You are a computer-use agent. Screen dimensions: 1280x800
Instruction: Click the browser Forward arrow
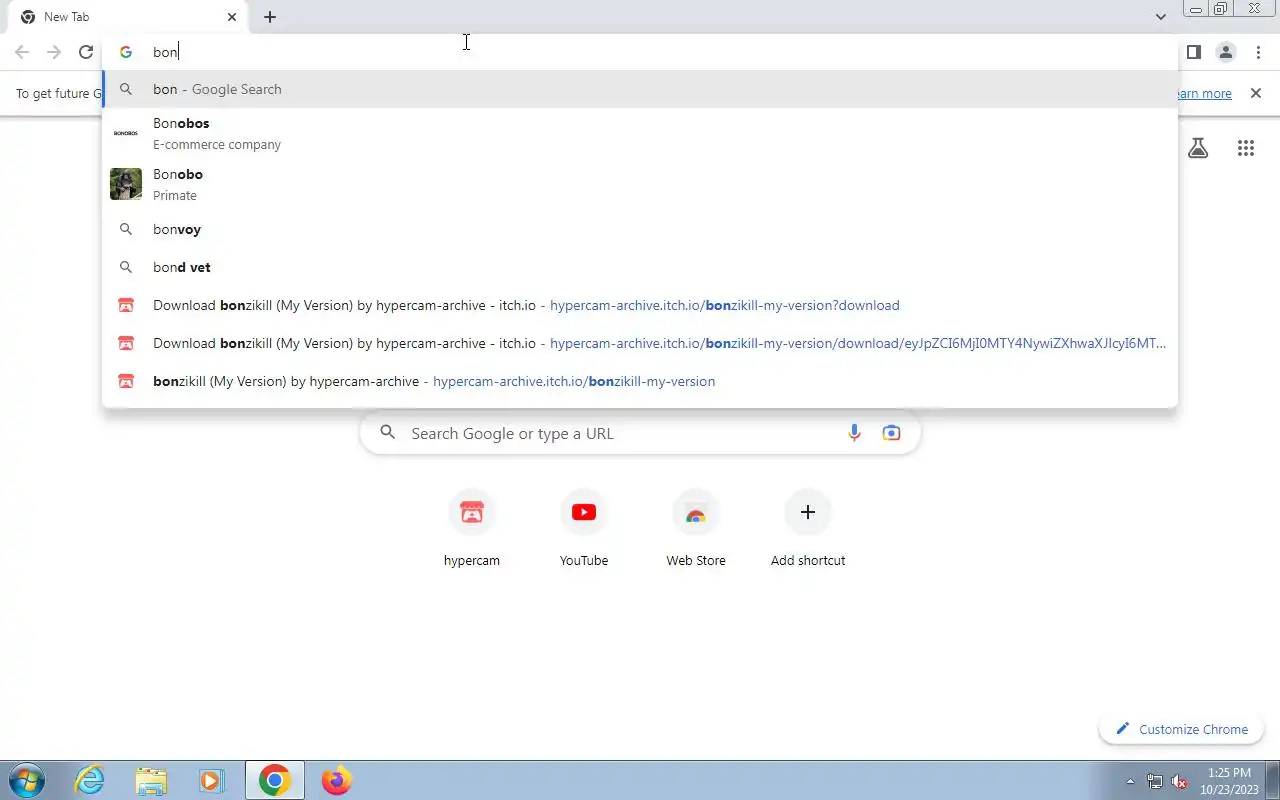coord(54,52)
